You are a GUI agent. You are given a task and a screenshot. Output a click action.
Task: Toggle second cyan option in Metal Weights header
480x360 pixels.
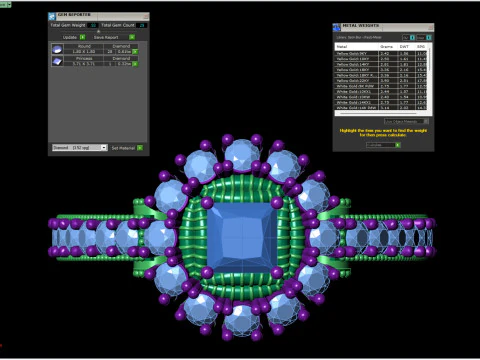click(429, 38)
